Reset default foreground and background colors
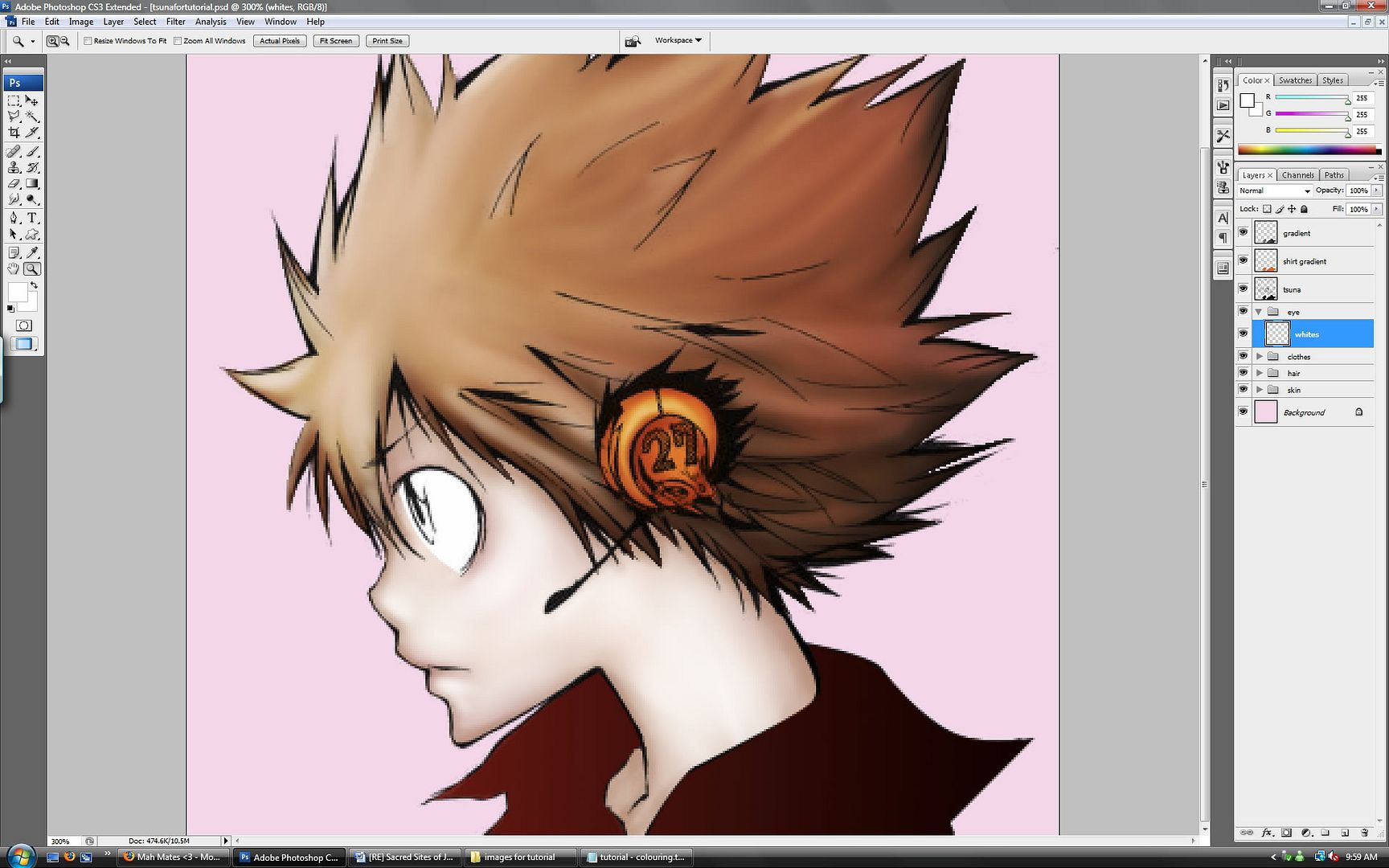This screenshot has height=868, width=1389. [x=11, y=309]
